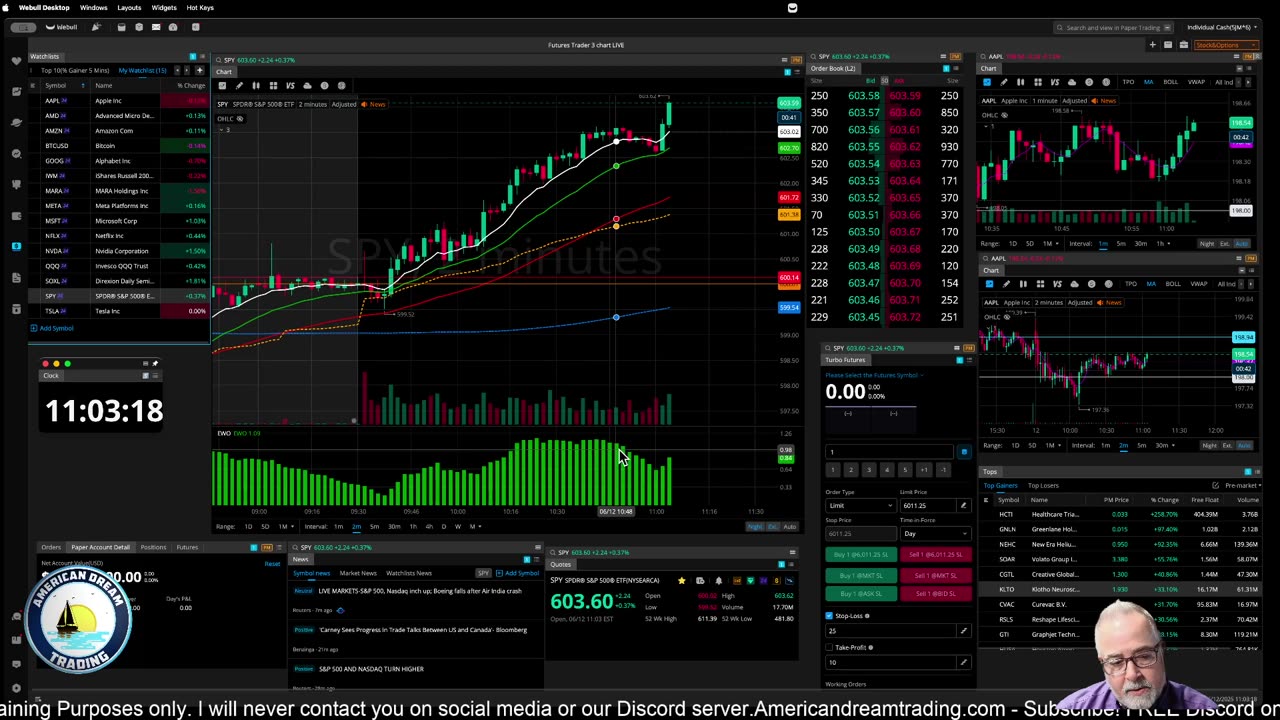Screen dimensions: 1280x720
Task: Enable the MA indicator on upper AAPL chart
Action: point(1148,82)
